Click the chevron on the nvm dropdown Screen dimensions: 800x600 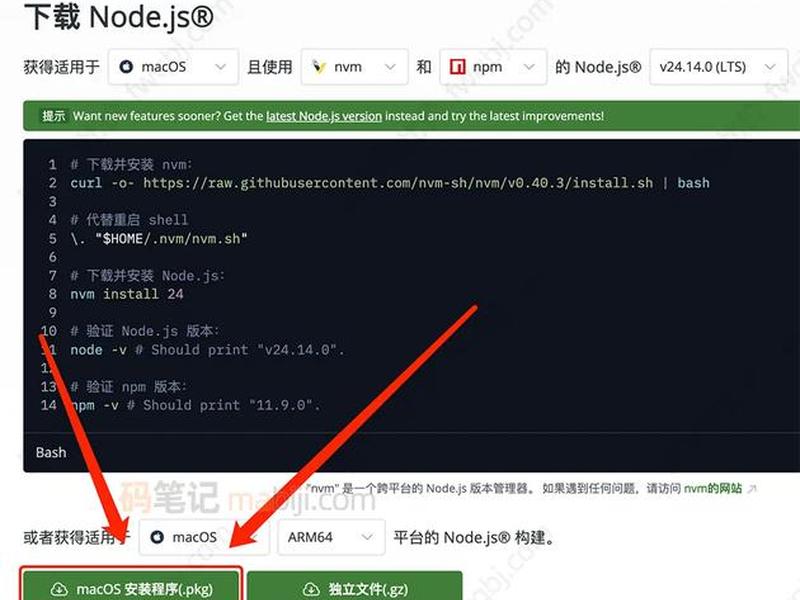[390, 67]
